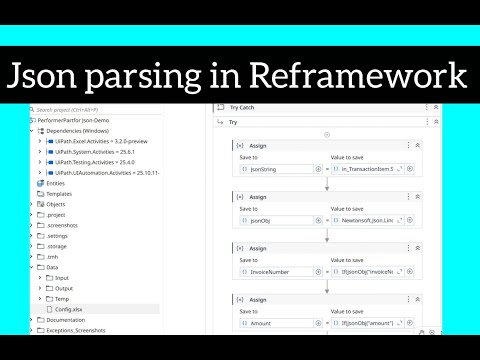Expand UiPath.Excel.Activities dependency

click(x=40, y=141)
